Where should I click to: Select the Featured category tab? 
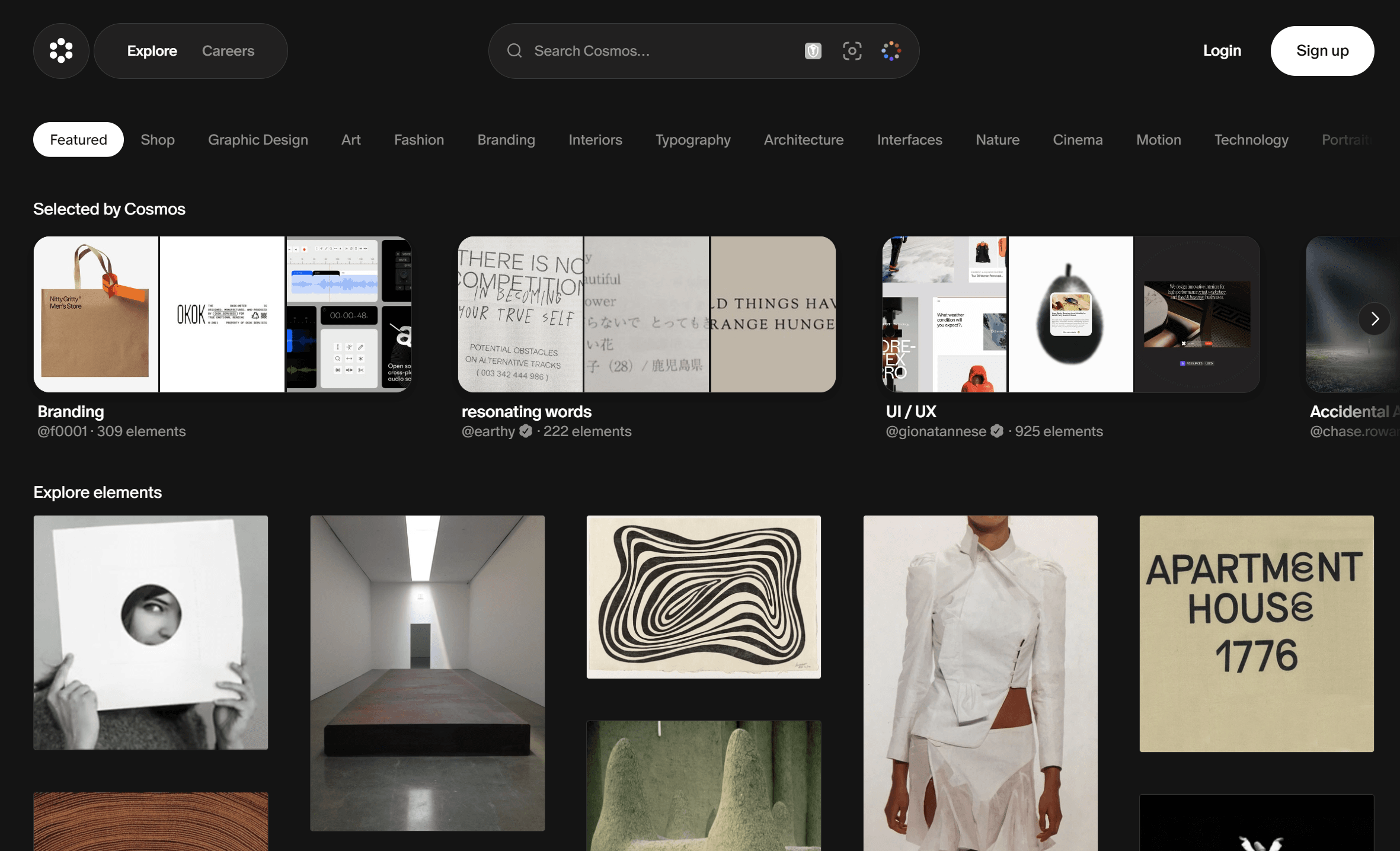(x=78, y=140)
